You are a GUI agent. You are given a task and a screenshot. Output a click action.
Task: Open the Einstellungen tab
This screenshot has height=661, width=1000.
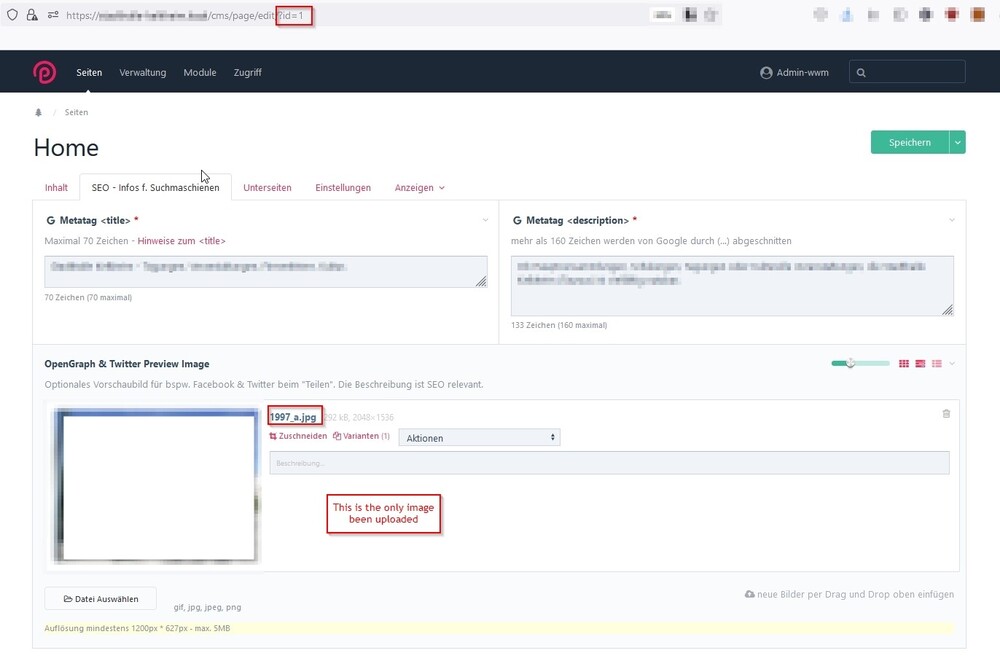click(343, 188)
